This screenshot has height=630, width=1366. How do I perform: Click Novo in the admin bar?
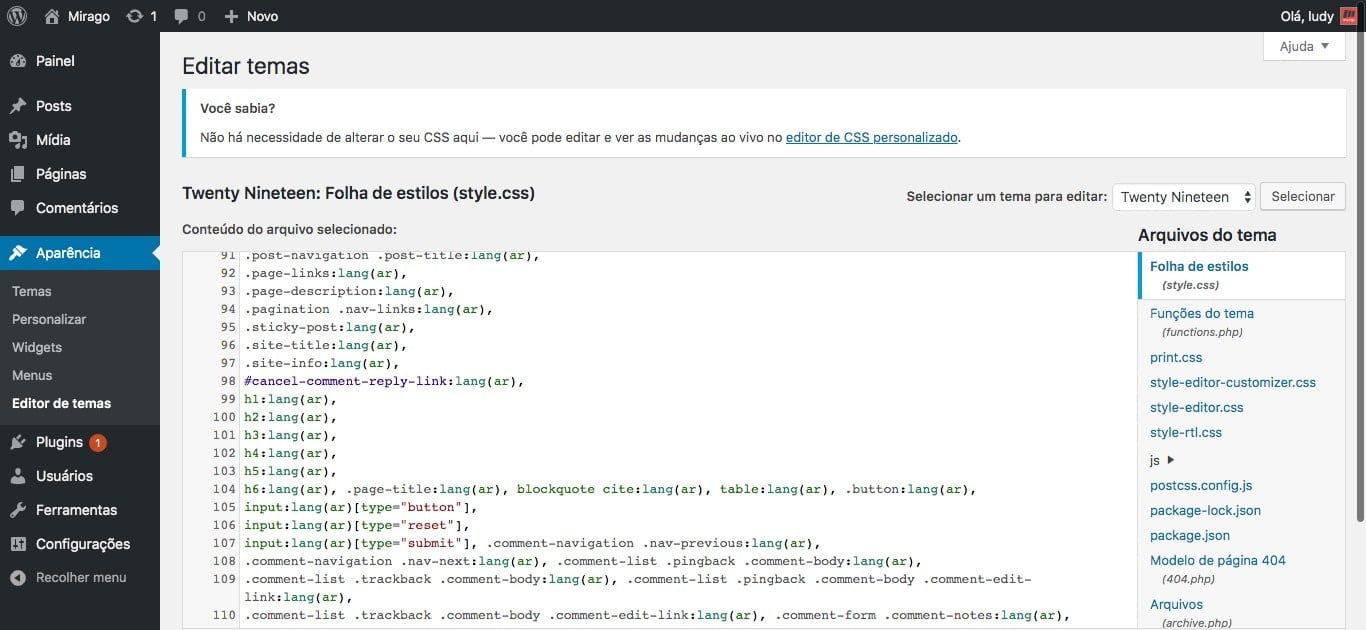263,16
